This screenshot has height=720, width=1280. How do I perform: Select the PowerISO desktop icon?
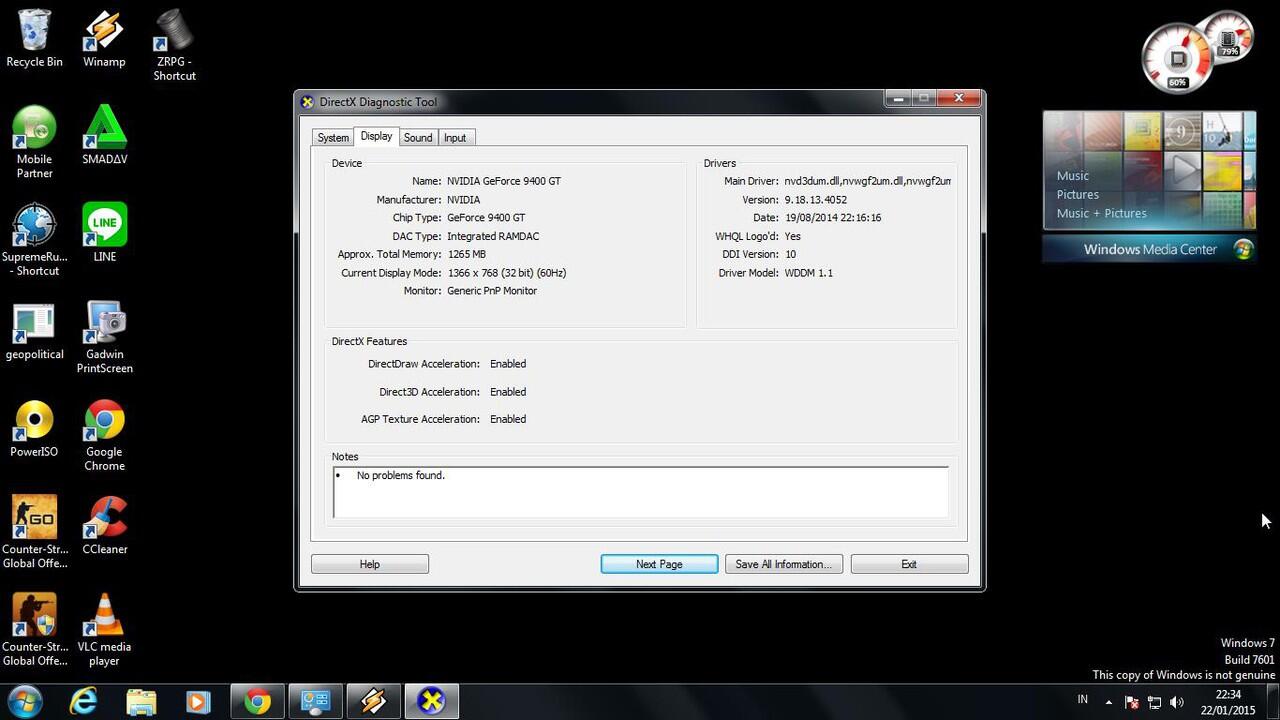[34, 427]
